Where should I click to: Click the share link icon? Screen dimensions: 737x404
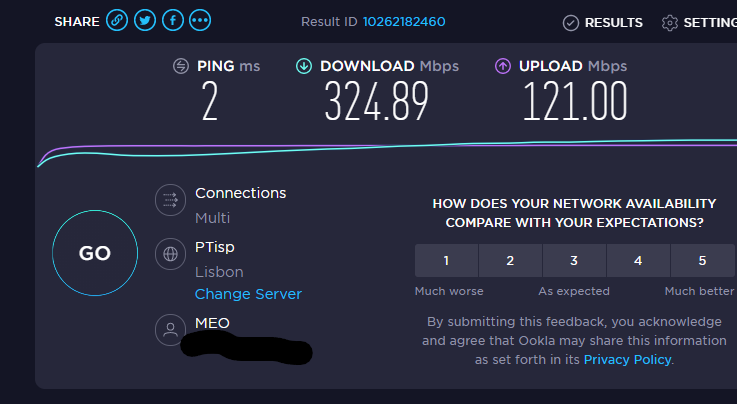[x=118, y=20]
